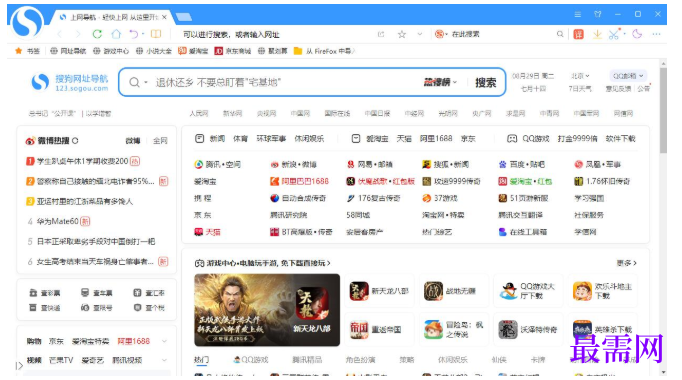The image size is (682, 380).
Task: Click the browser refresh icon
Action: pyautogui.click(x=97, y=34)
